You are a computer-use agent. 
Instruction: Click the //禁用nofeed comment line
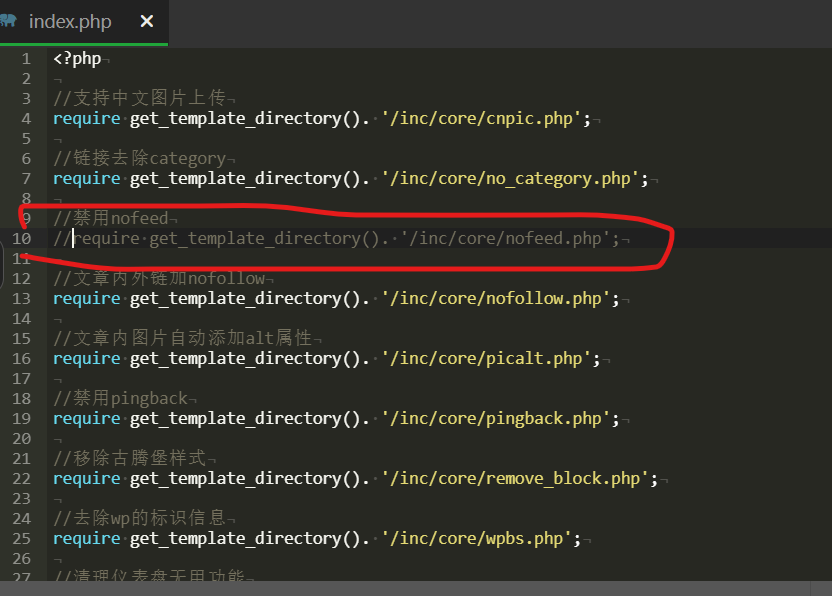click(111, 218)
